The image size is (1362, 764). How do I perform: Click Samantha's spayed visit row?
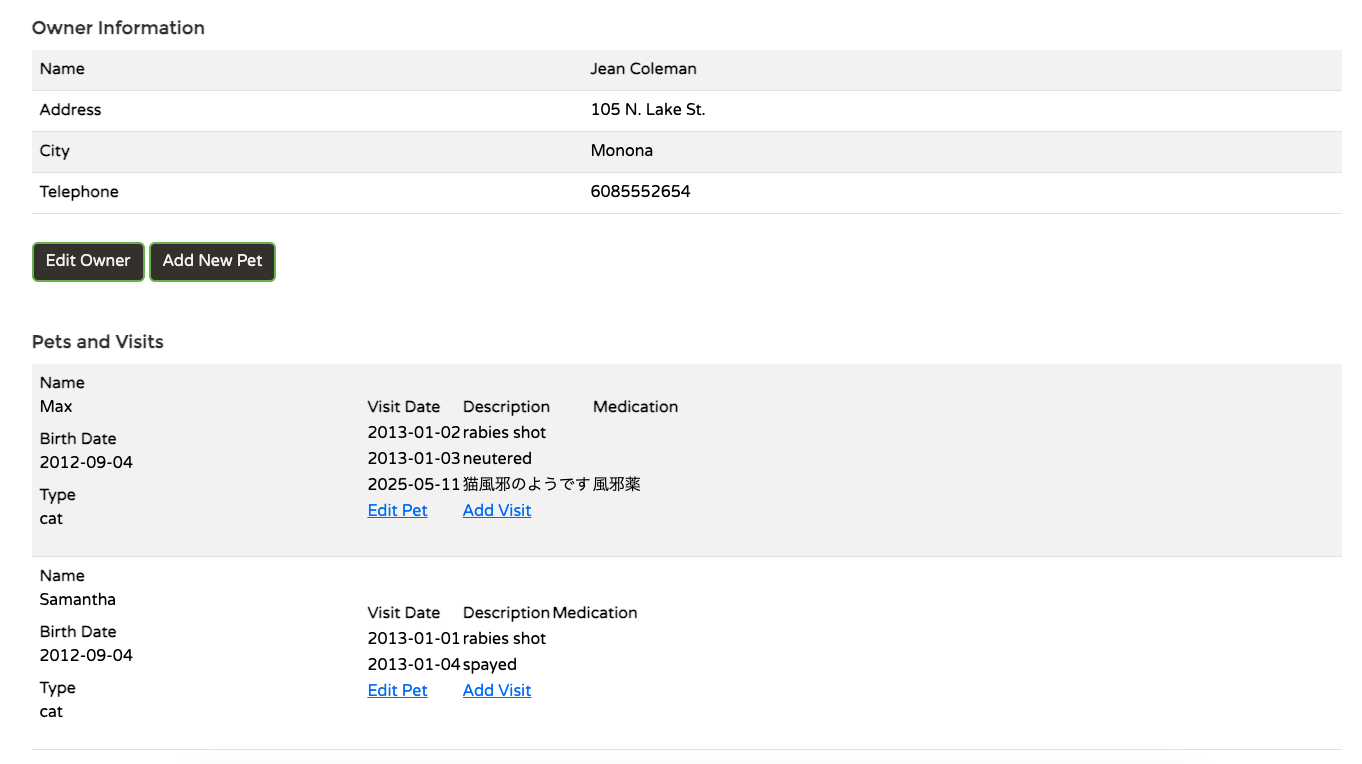(x=442, y=665)
